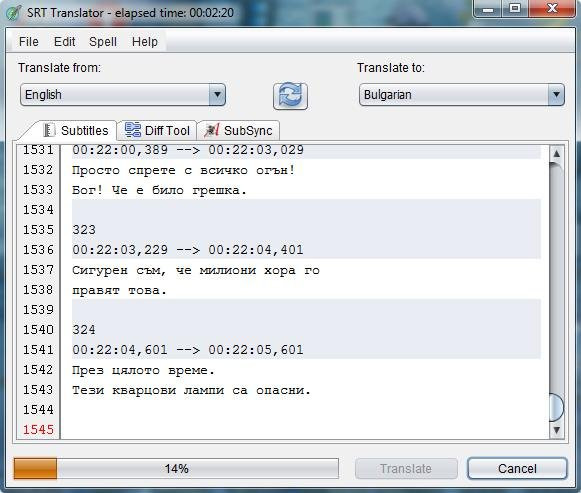Screen dimensions: 581x493
Task: Open the File menu
Action: point(29,41)
